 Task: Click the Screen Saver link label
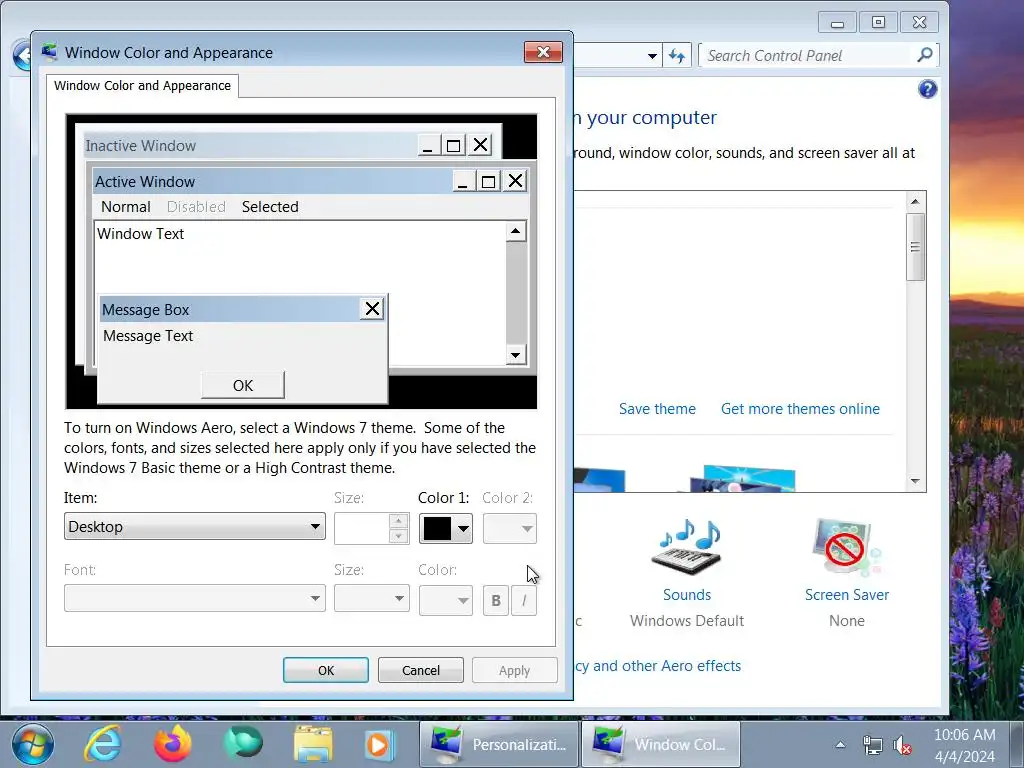tap(847, 595)
